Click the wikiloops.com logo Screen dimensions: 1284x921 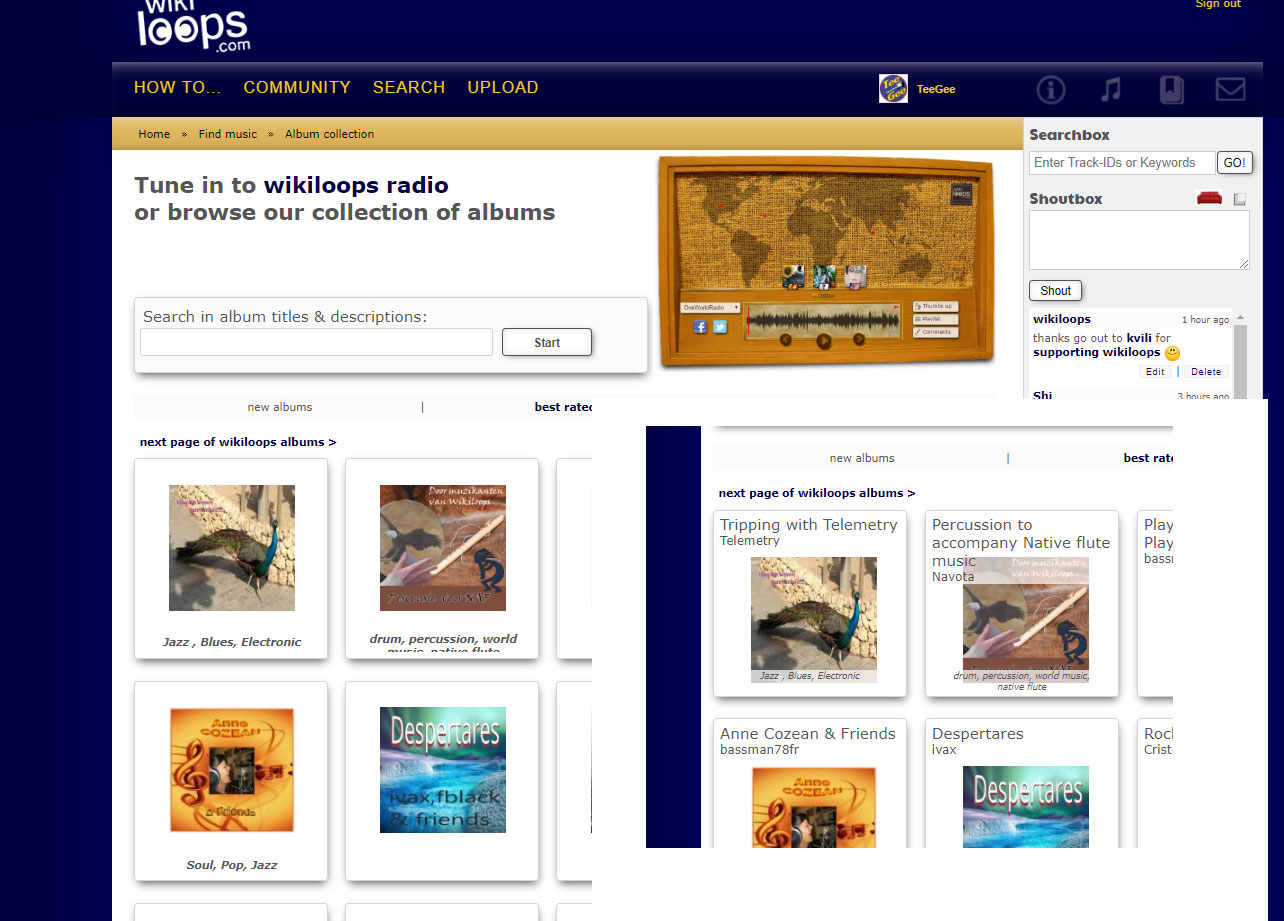(x=193, y=26)
